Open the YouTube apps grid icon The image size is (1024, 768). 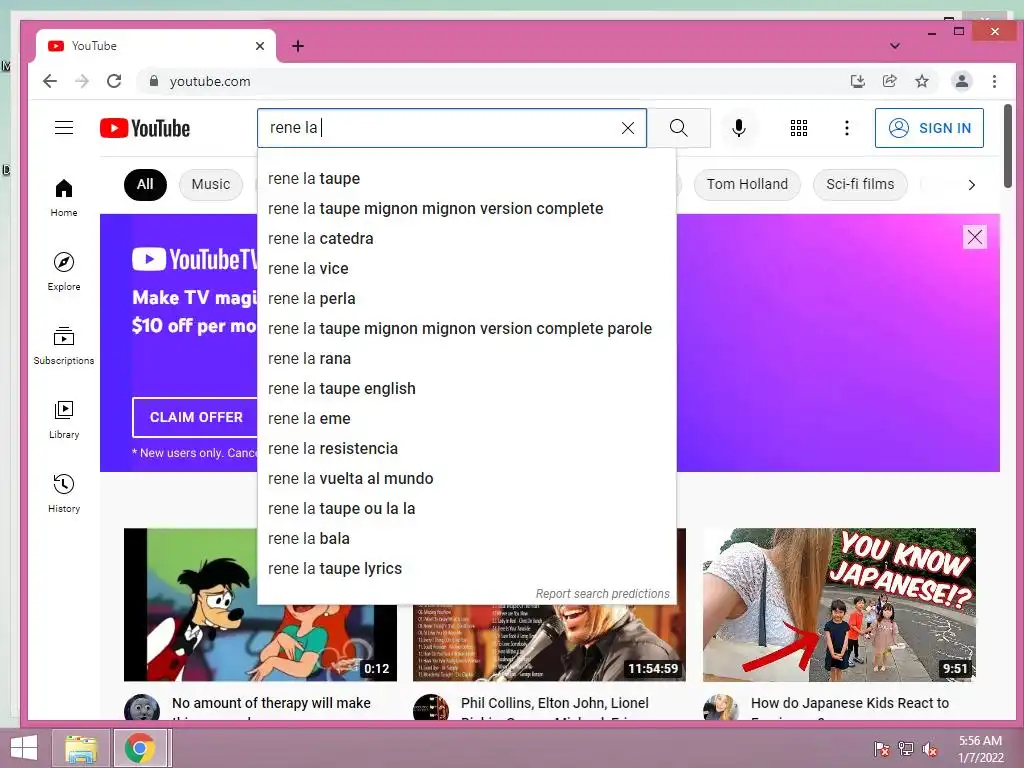(x=799, y=128)
